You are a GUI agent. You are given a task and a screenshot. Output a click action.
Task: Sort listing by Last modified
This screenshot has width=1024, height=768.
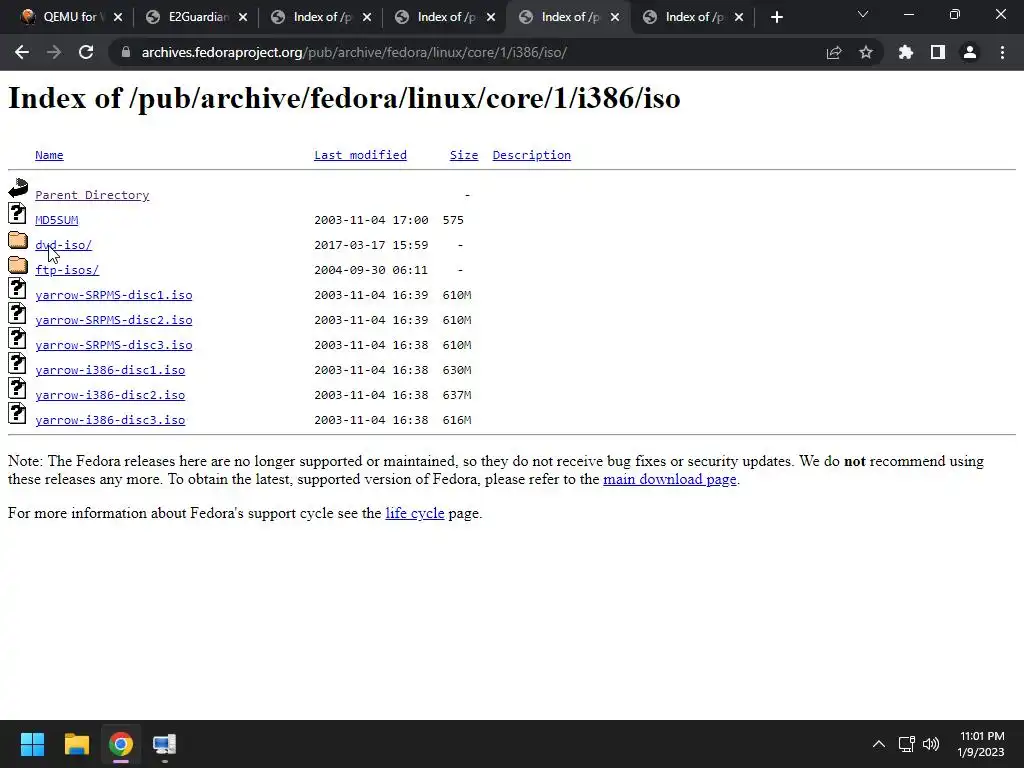(x=360, y=155)
